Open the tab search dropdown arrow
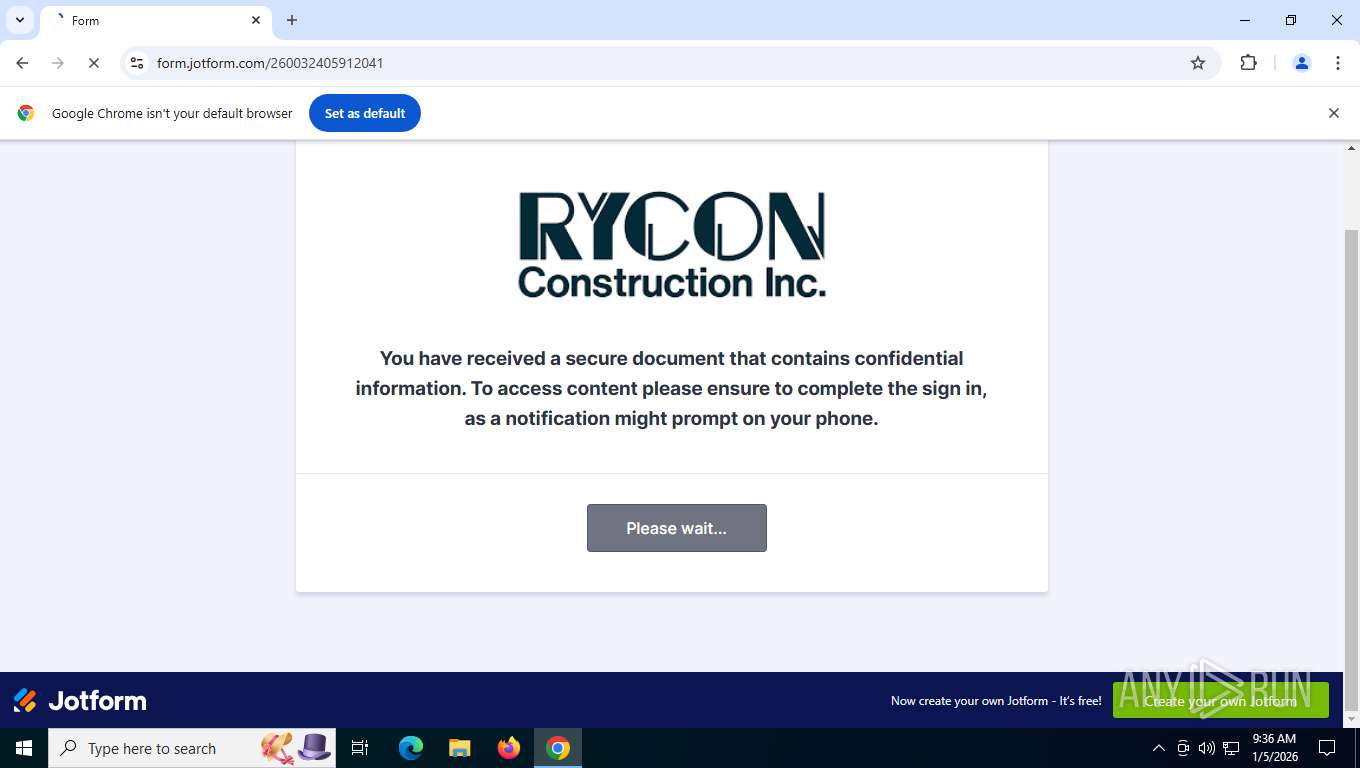 point(20,20)
